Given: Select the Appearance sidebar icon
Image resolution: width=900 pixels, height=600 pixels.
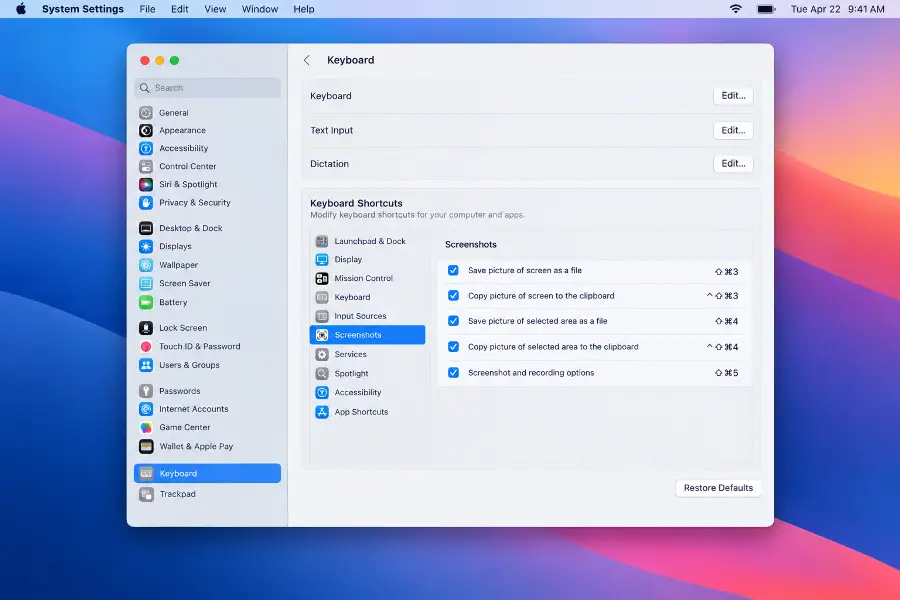Looking at the screenshot, I should tap(146, 130).
